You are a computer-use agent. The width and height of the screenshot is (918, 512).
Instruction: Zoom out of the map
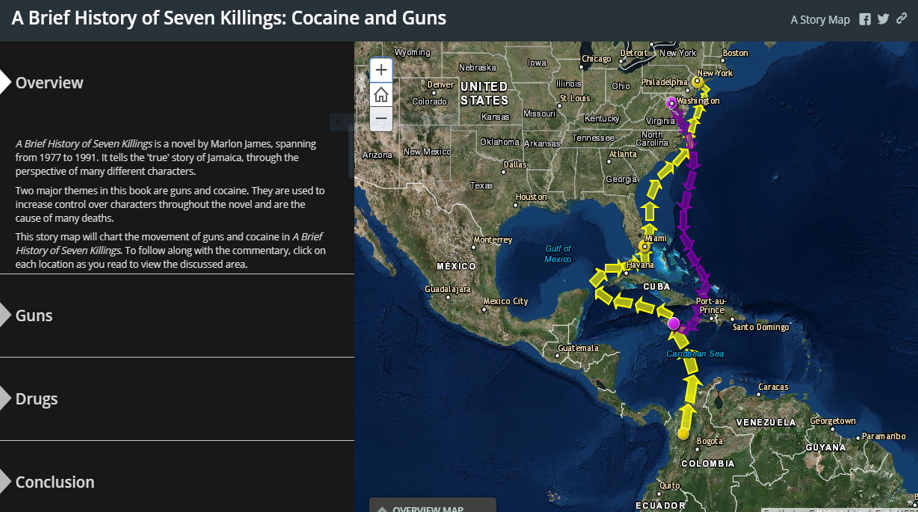pos(381,118)
